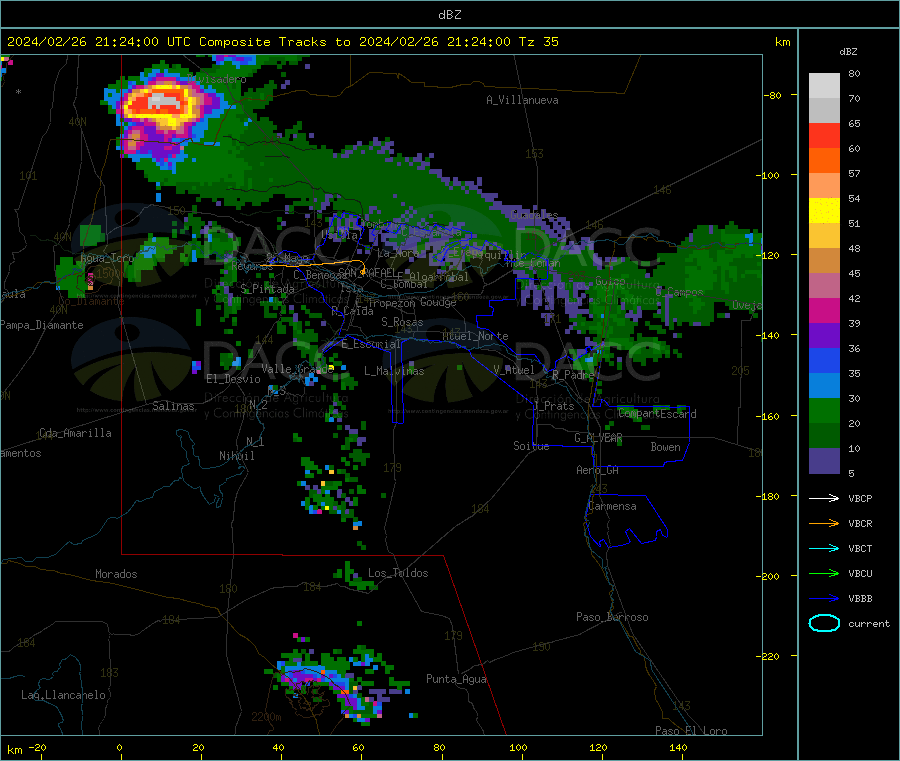Select the slate 5-10 dBZ legend swatch

click(x=824, y=461)
